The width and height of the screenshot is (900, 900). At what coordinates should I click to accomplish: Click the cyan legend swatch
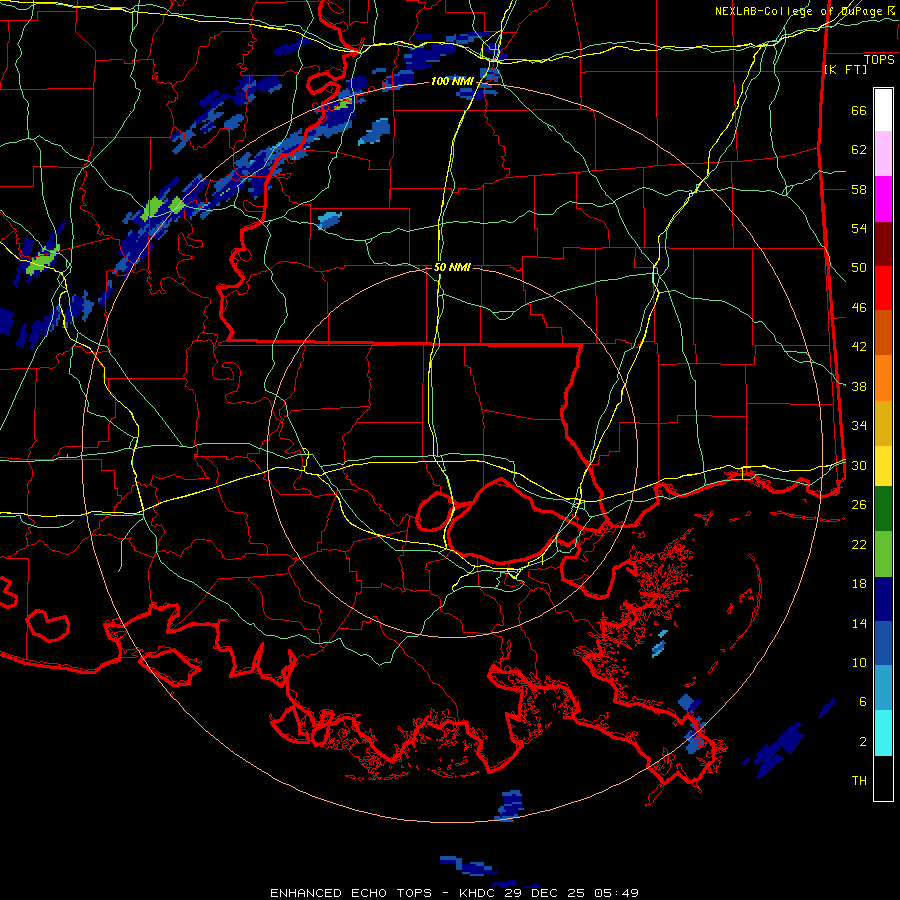883,734
